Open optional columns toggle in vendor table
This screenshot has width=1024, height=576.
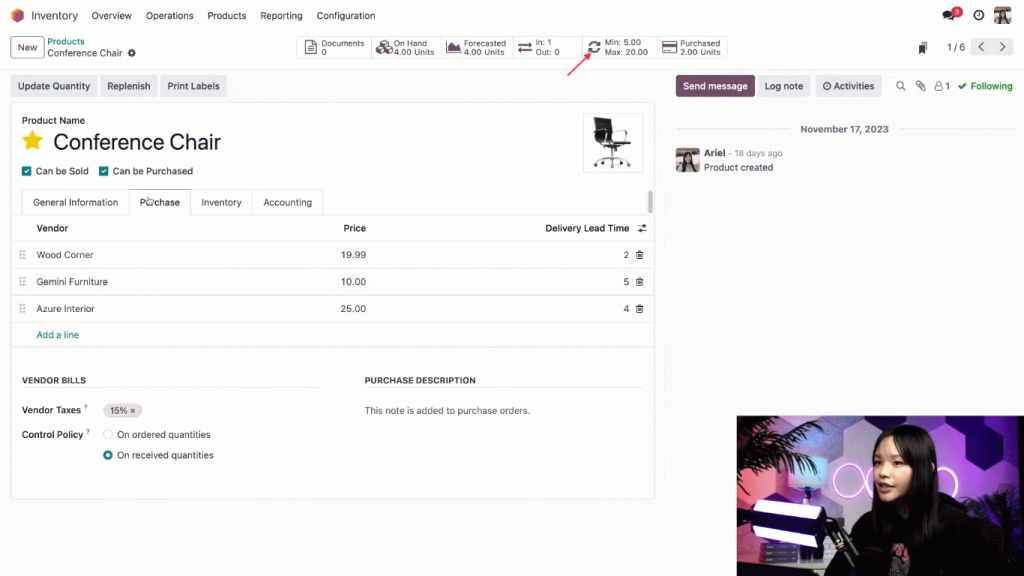[x=643, y=228]
